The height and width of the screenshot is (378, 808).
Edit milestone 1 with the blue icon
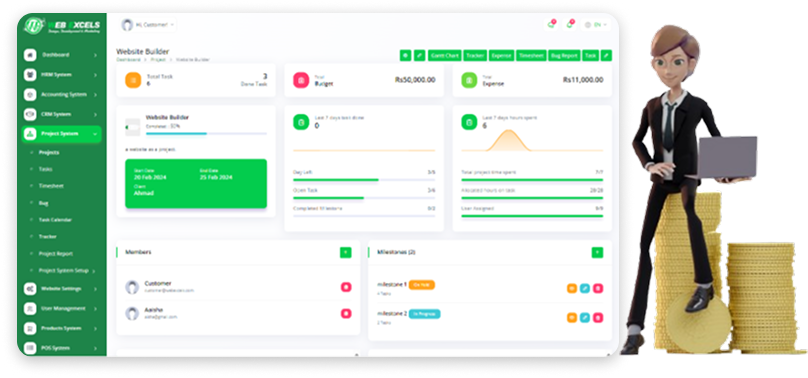(585, 288)
